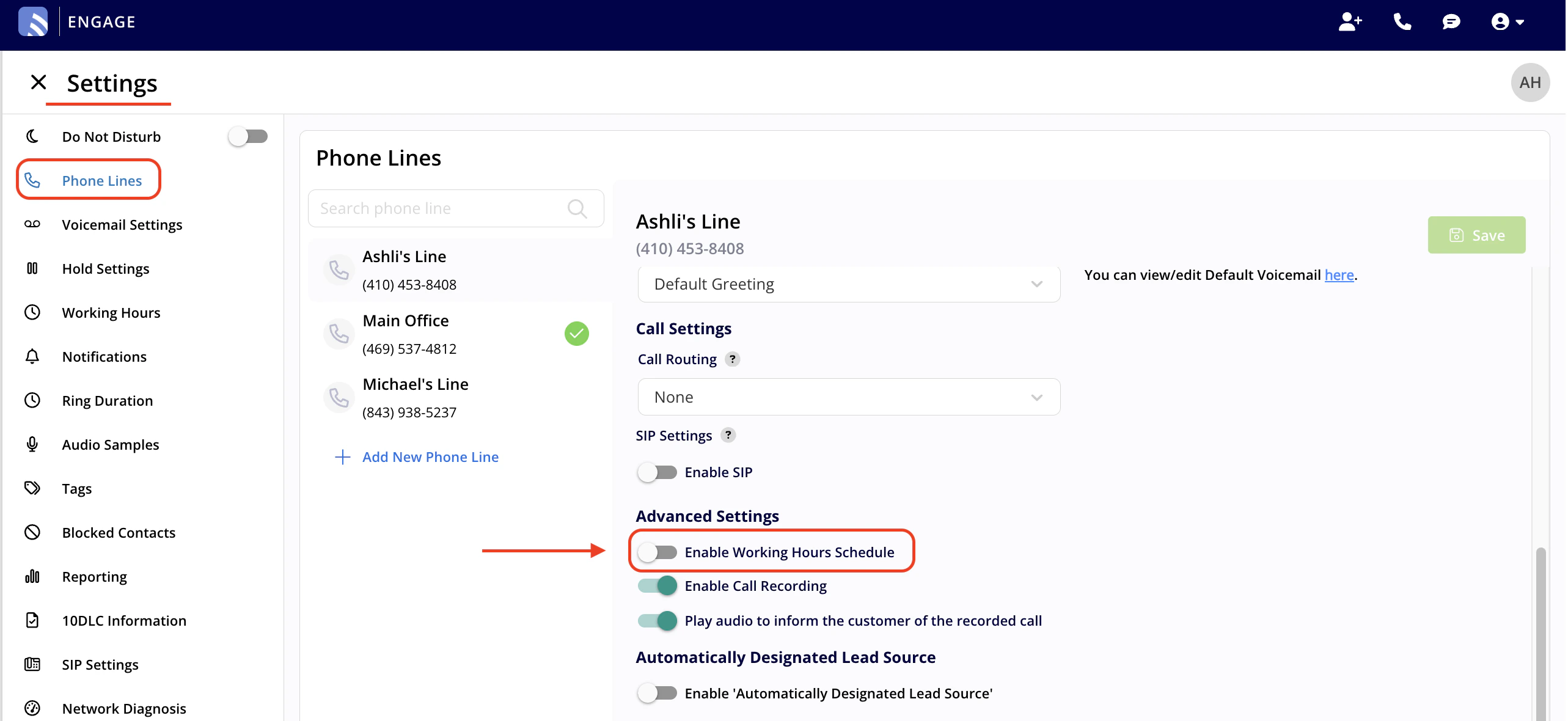Click the magnifier icon in the search box
Screen dimensions: 1568x721
pyautogui.click(x=577, y=208)
